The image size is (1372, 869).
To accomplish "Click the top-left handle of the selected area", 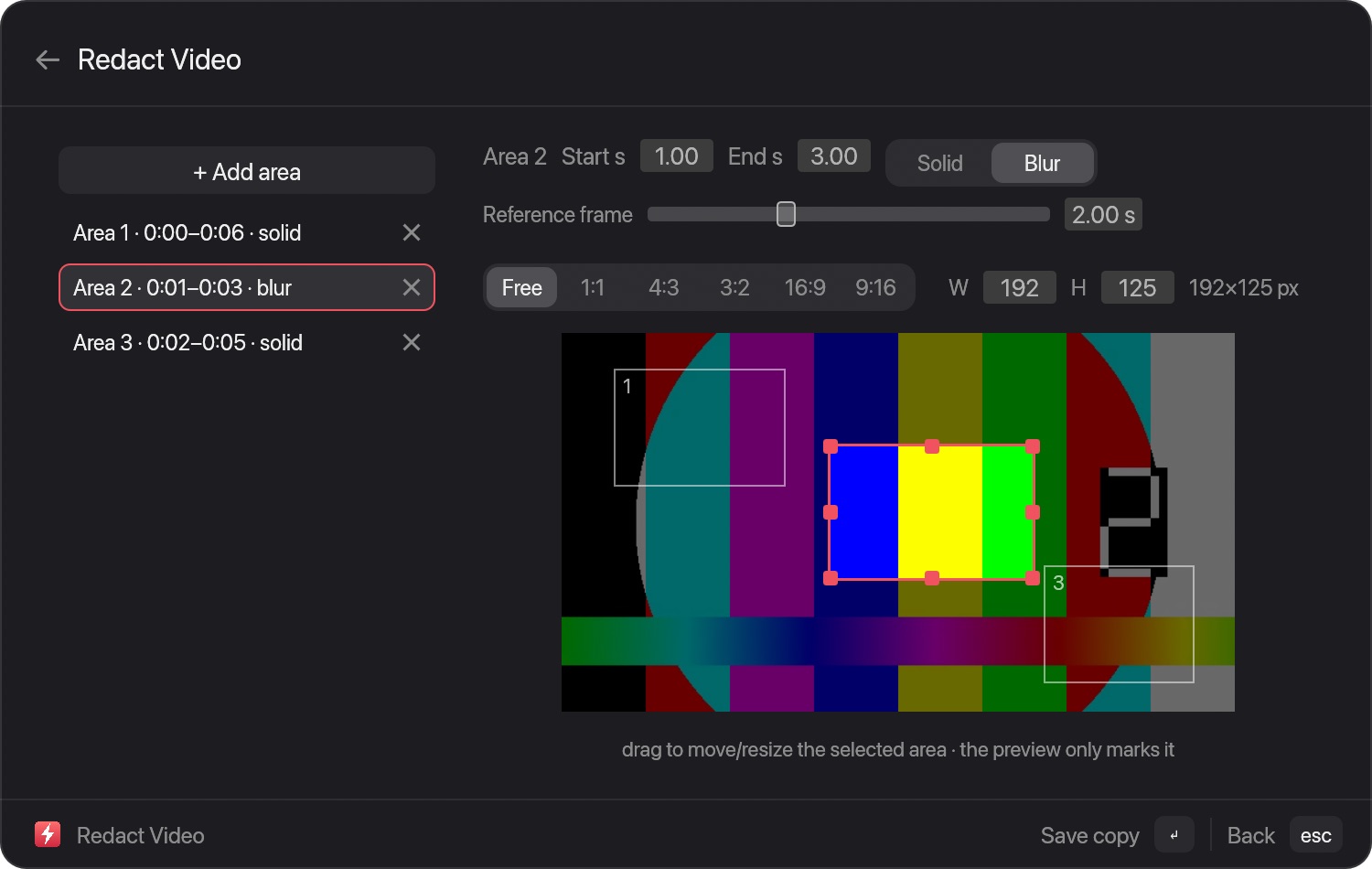I will click(831, 446).
